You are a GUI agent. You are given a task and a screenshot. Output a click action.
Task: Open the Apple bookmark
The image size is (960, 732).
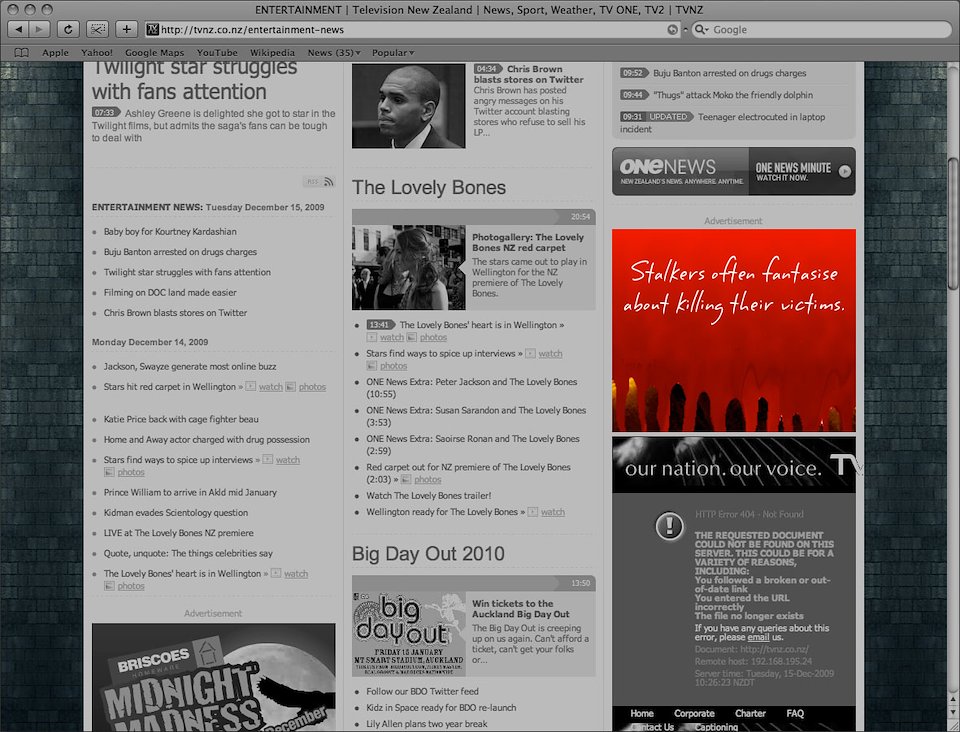(55, 53)
